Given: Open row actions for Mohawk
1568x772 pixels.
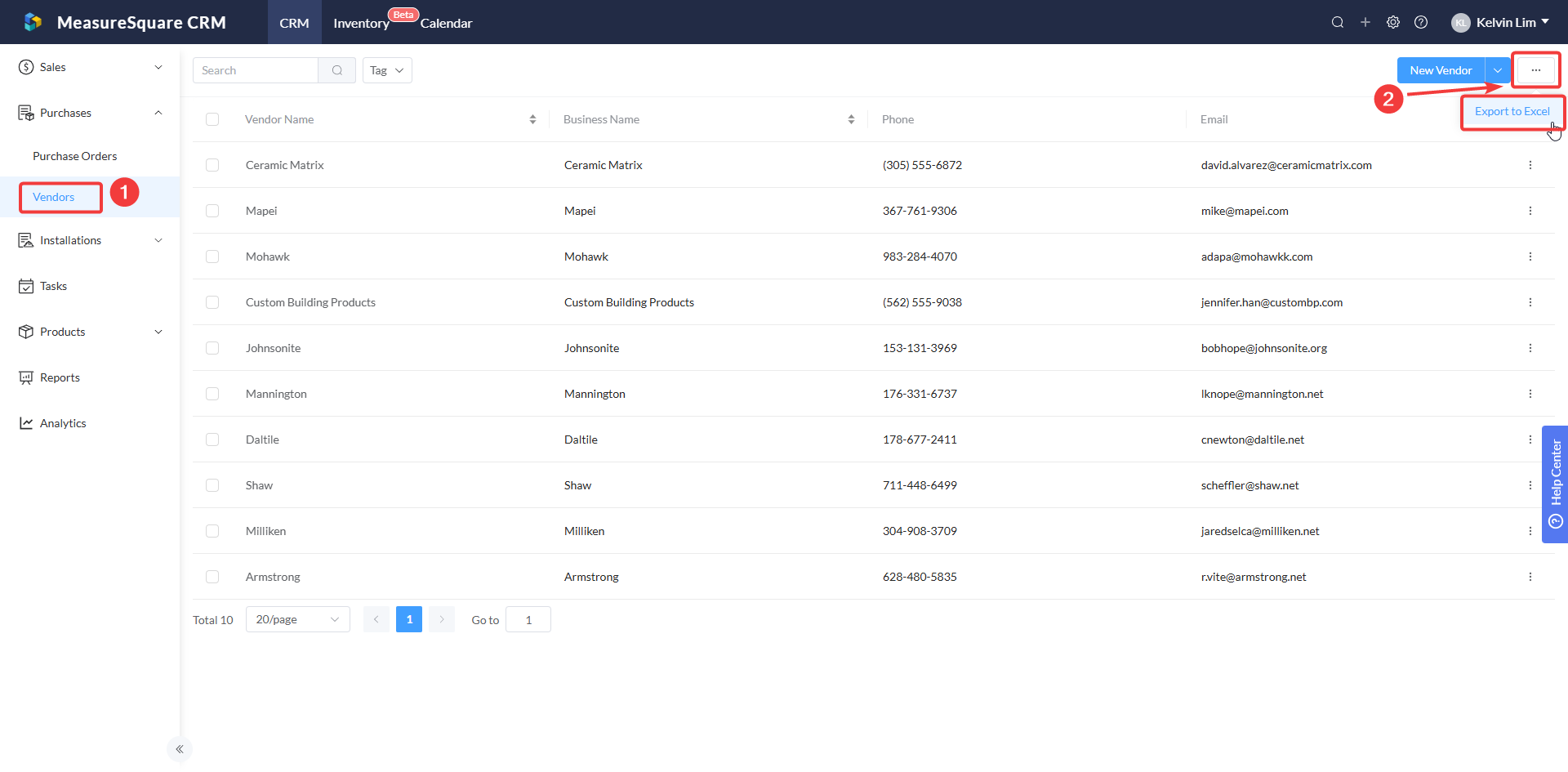Looking at the screenshot, I should tap(1530, 257).
